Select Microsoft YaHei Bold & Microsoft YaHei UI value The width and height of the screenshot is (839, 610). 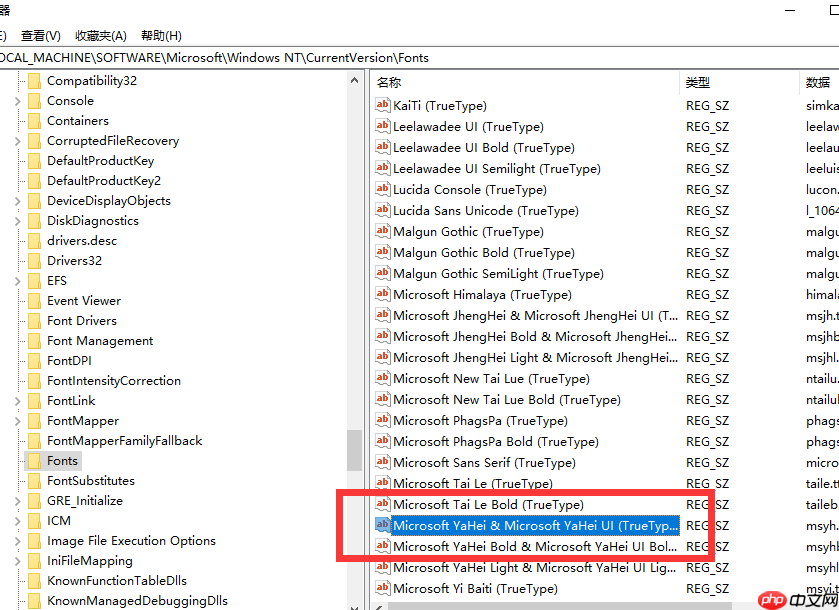pyautogui.click(x=535, y=546)
